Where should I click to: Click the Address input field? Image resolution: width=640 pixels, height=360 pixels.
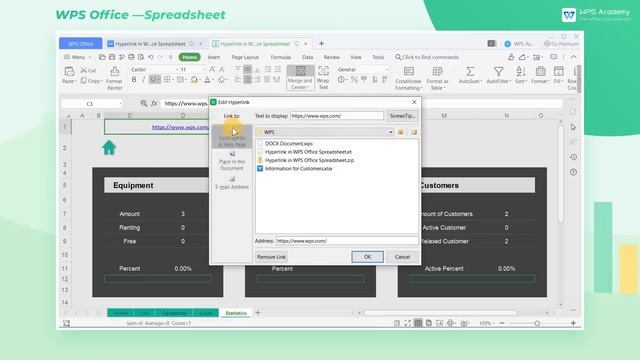tap(347, 241)
